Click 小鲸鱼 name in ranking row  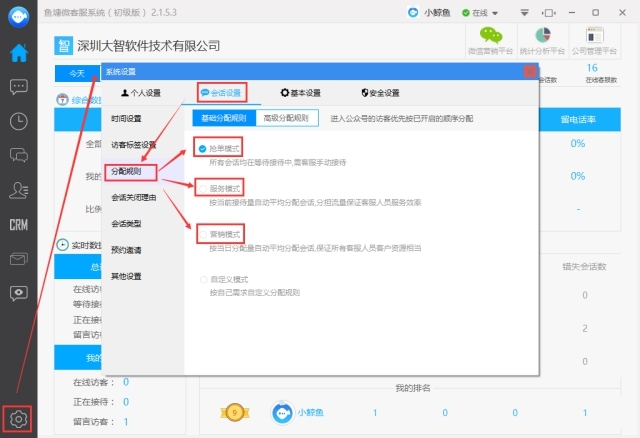coord(311,412)
